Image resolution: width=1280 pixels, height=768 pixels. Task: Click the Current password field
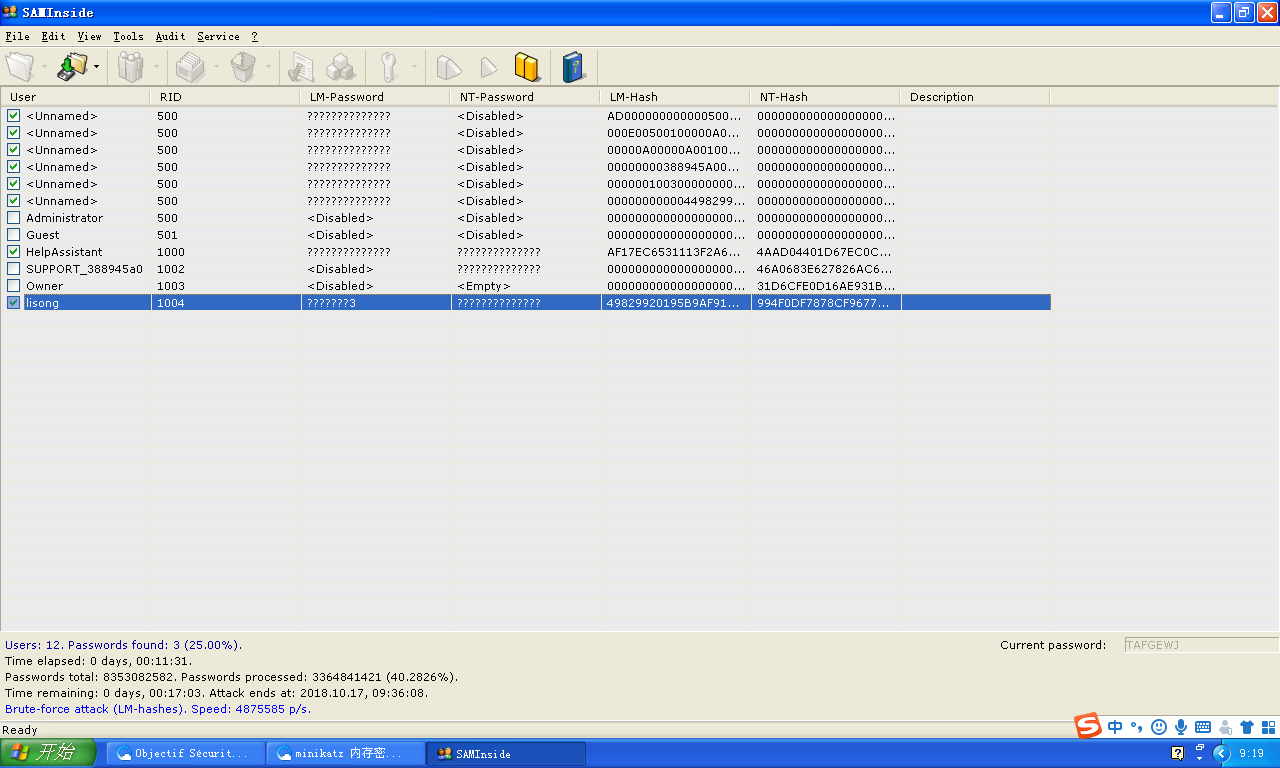click(x=1201, y=645)
